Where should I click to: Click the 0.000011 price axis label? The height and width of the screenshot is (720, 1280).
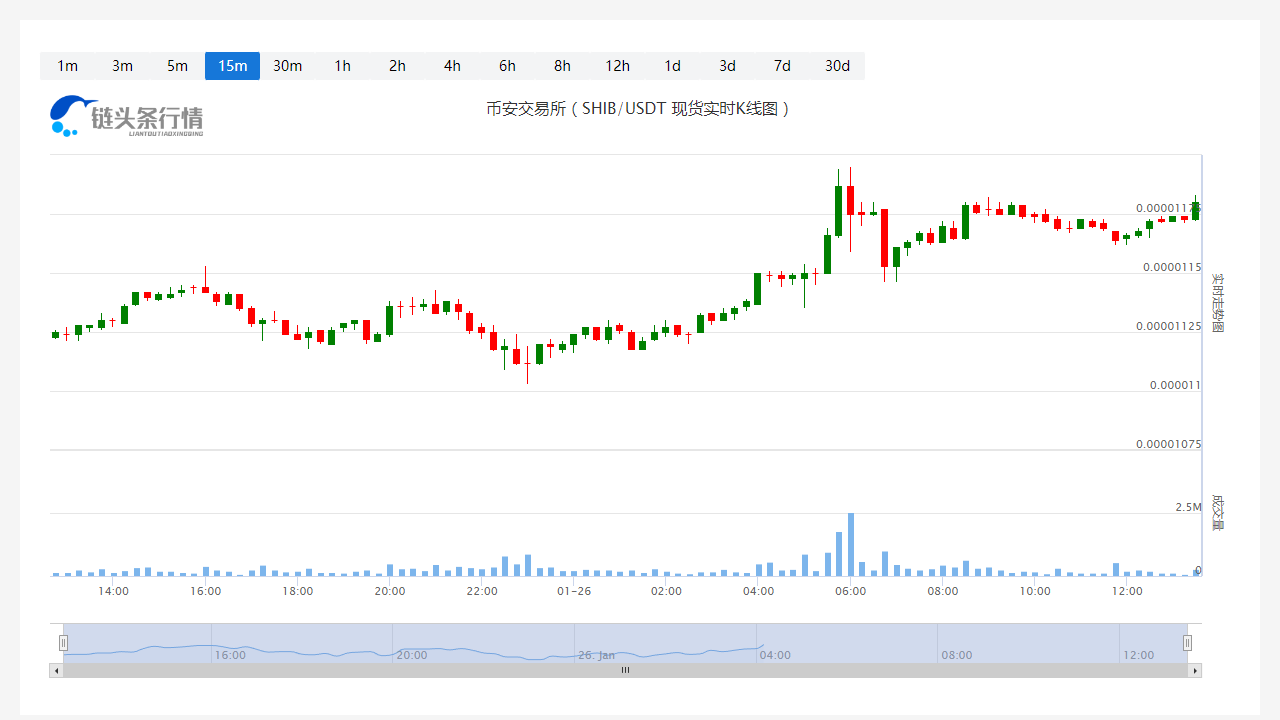(1175, 385)
